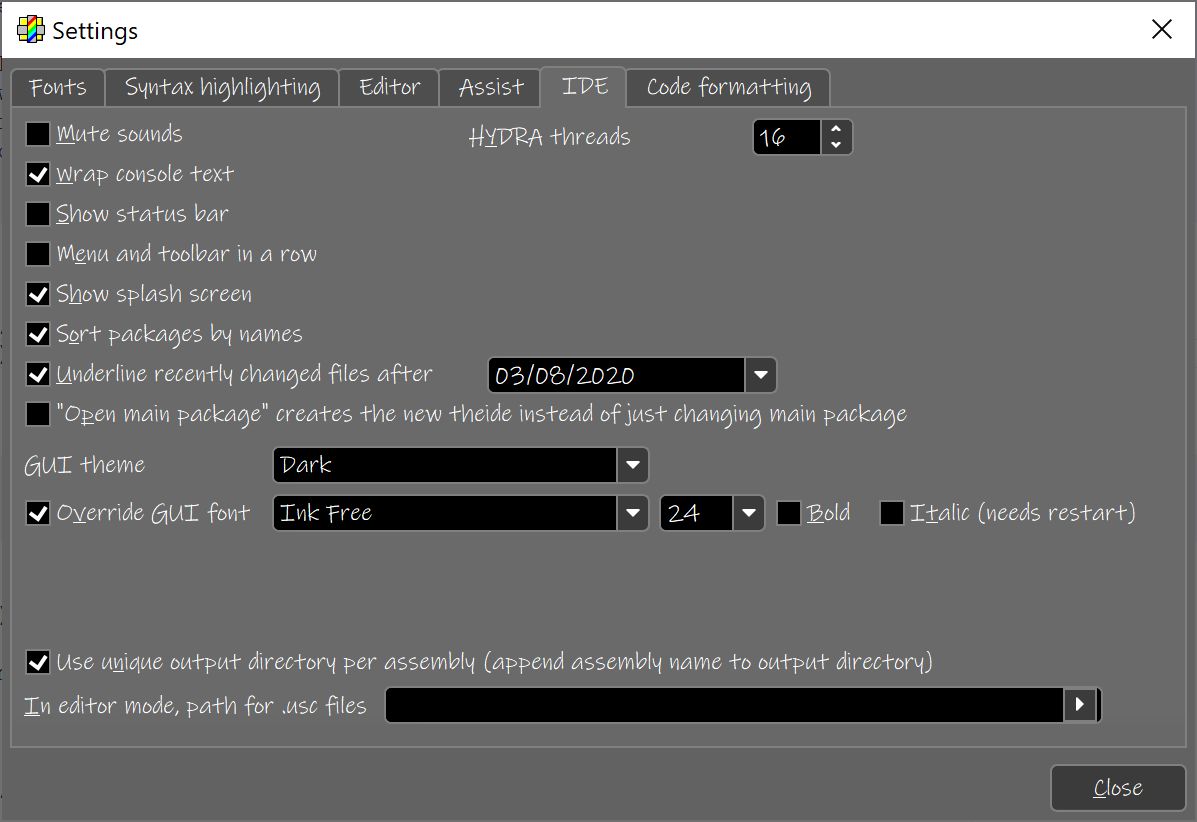Toggle Sort packages by names
1197x822 pixels.
pos(38,334)
